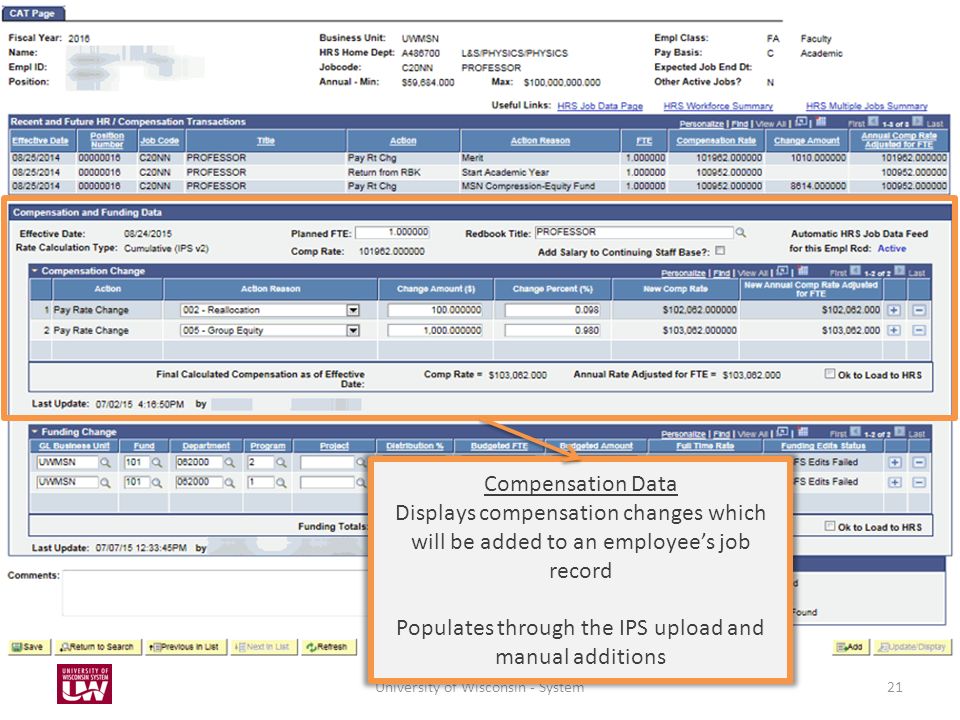Download Funding Change grid to spreadsheet
This screenshot has height=720, width=960.
click(x=803, y=432)
